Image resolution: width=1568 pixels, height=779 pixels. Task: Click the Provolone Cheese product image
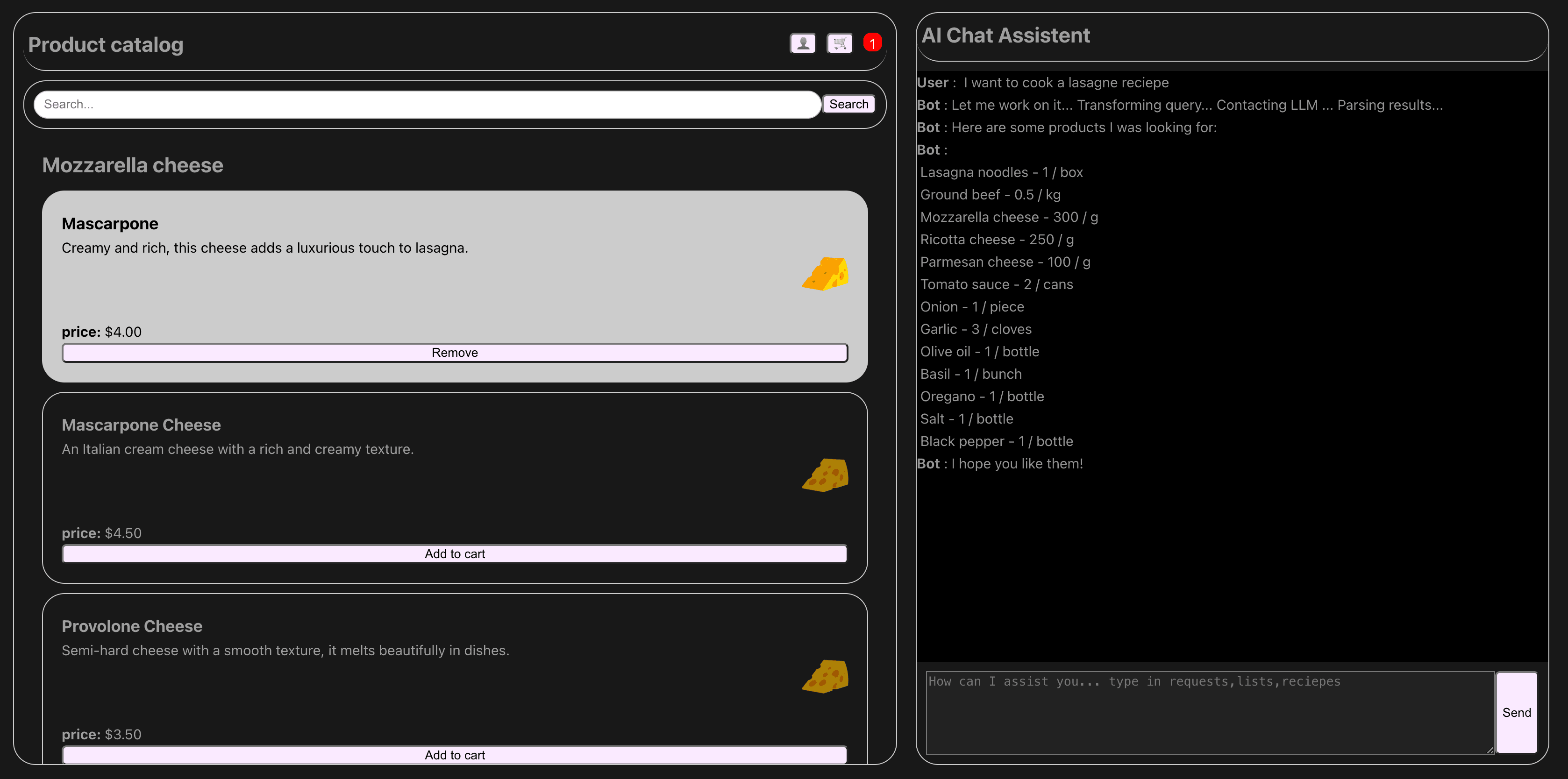pyautogui.click(x=825, y=676)
